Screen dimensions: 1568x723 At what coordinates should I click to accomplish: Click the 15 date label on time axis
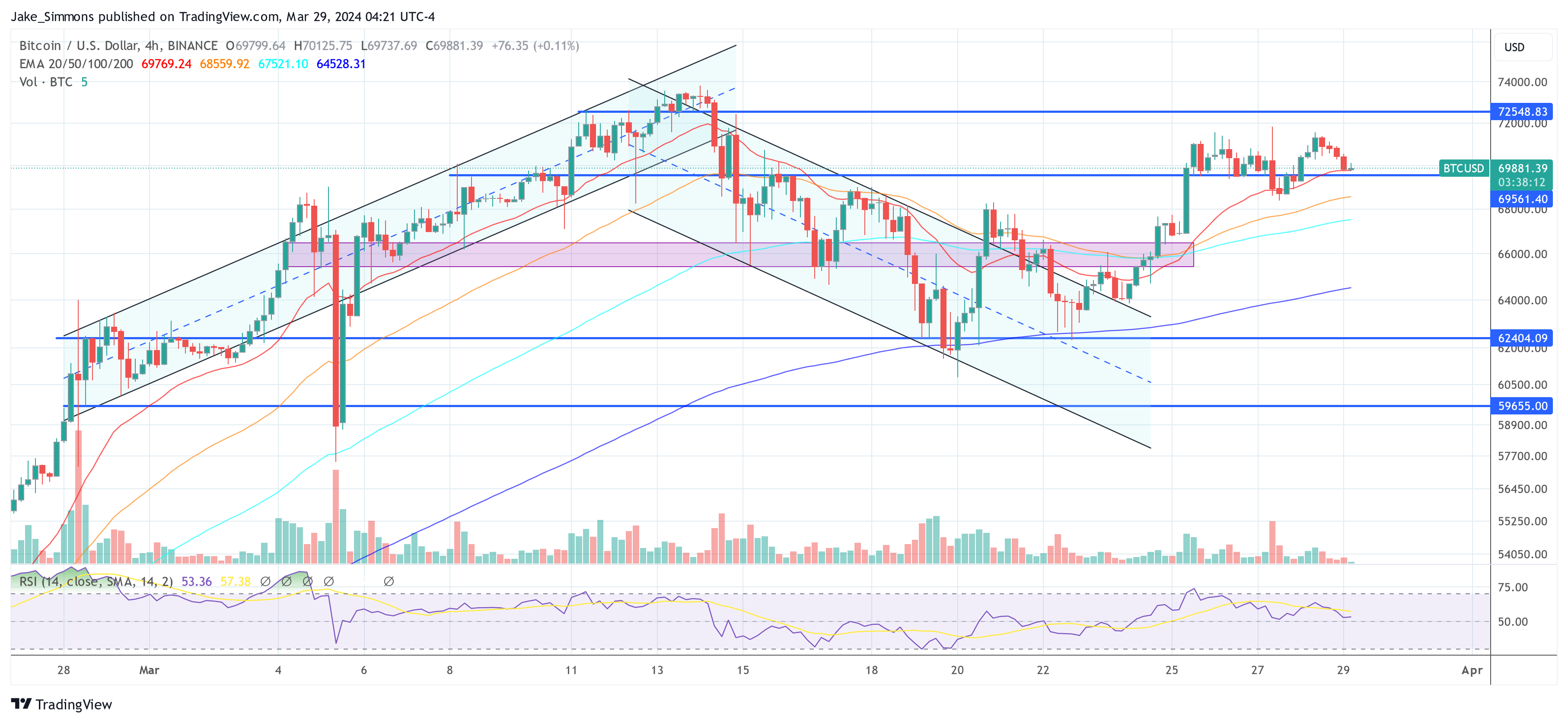click(743, 670)
